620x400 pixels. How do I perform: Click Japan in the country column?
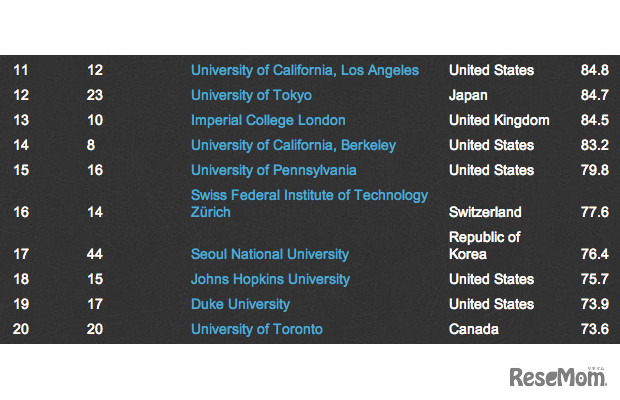[x=468, y=95]
